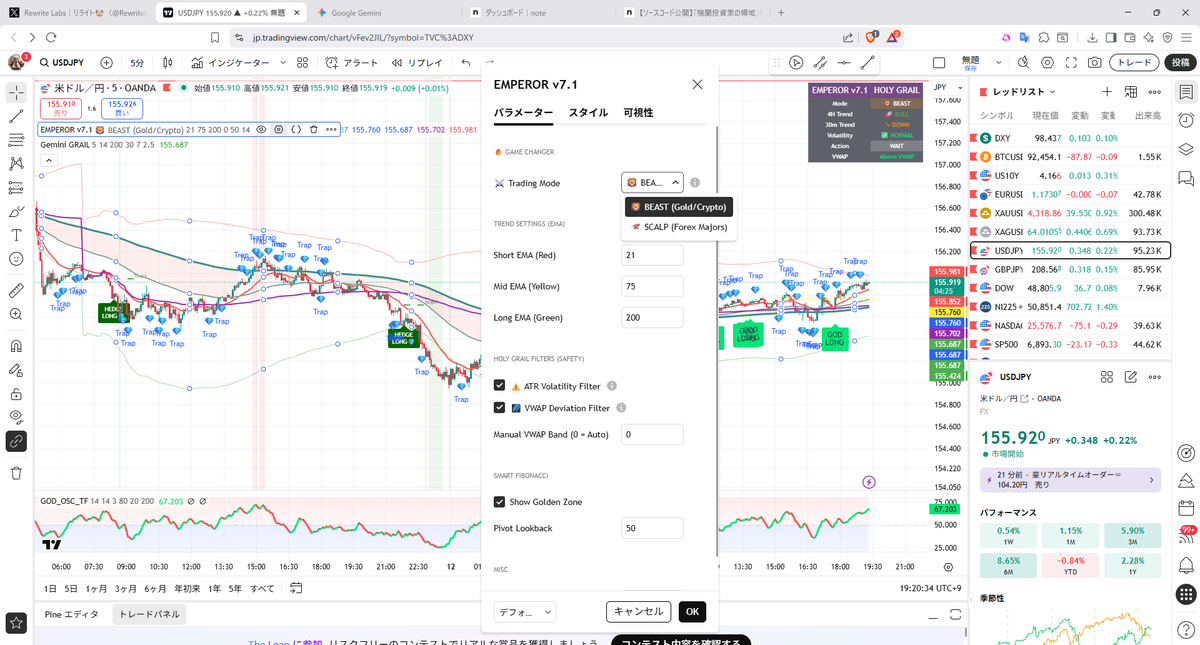
Task: Toggle the Show Golden Zone checkbox
Action: pyautogui.click(x=499, y=502)
